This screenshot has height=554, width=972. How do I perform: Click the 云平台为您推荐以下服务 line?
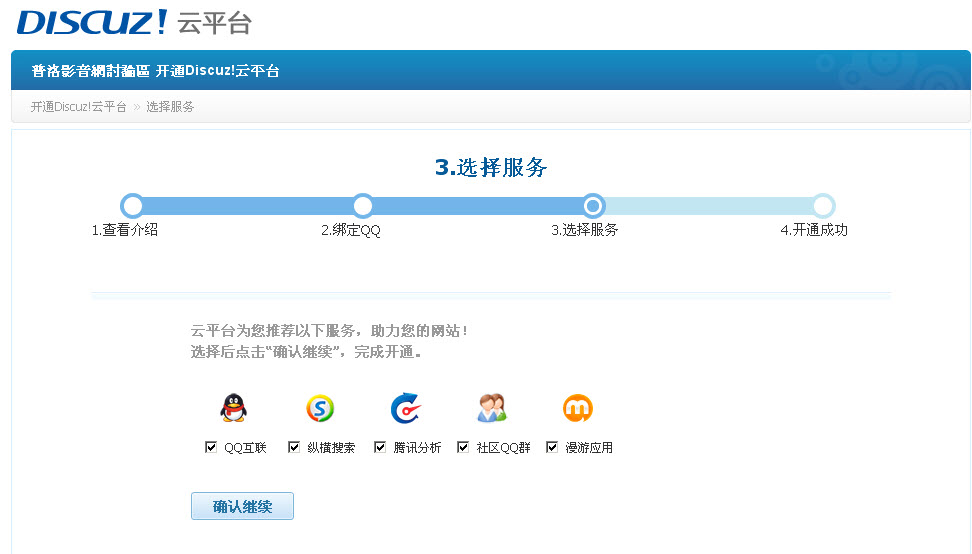pos(329,331)
